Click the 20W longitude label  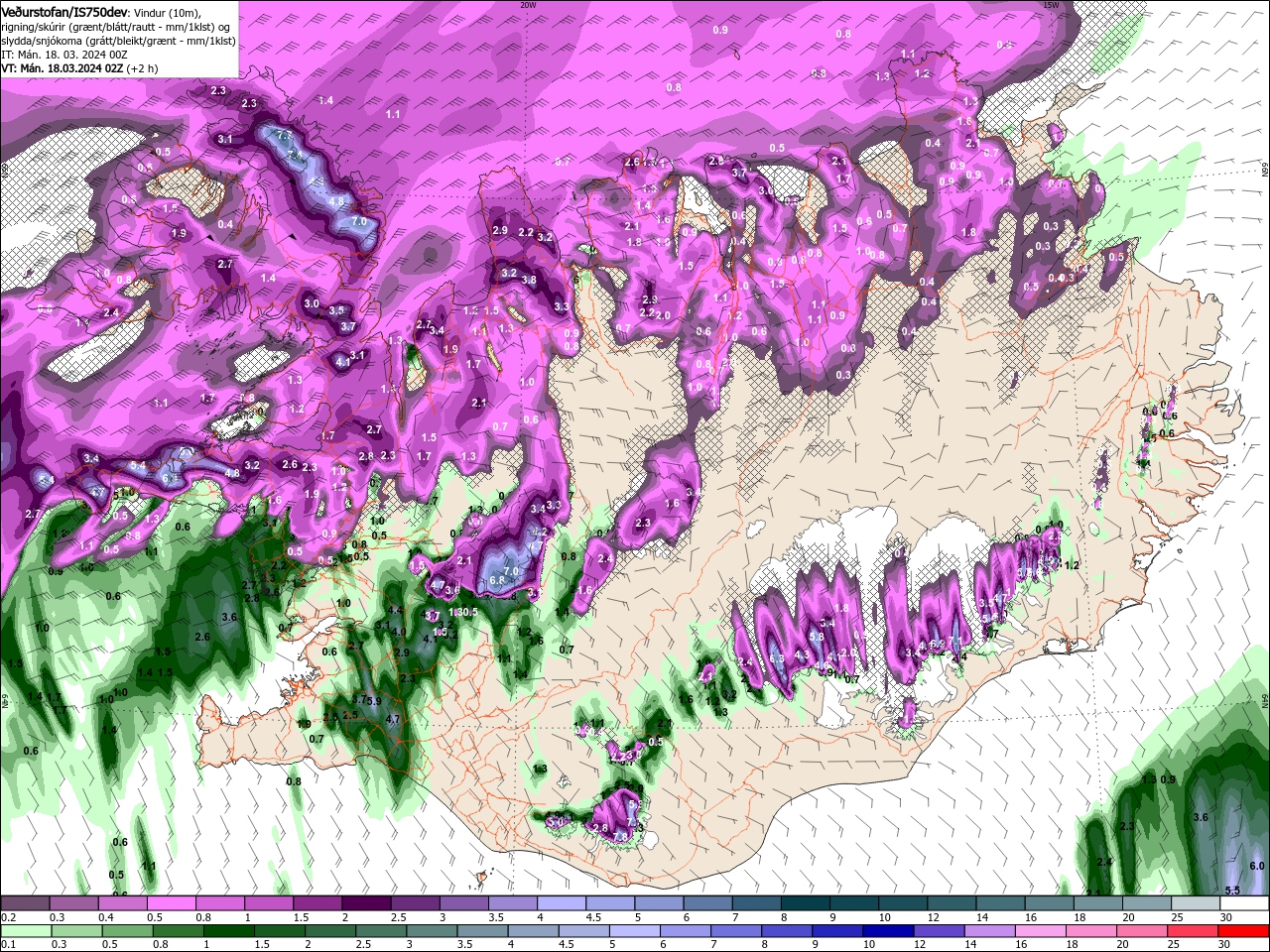click(x=528, y=5)
